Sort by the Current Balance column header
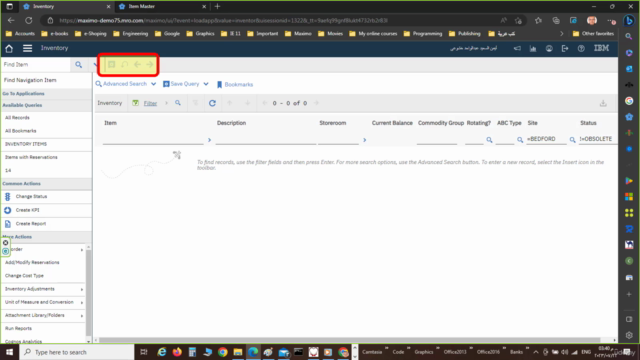Viewport: 640px width, 360px height. pyautogui.click(x=392, y=123)
